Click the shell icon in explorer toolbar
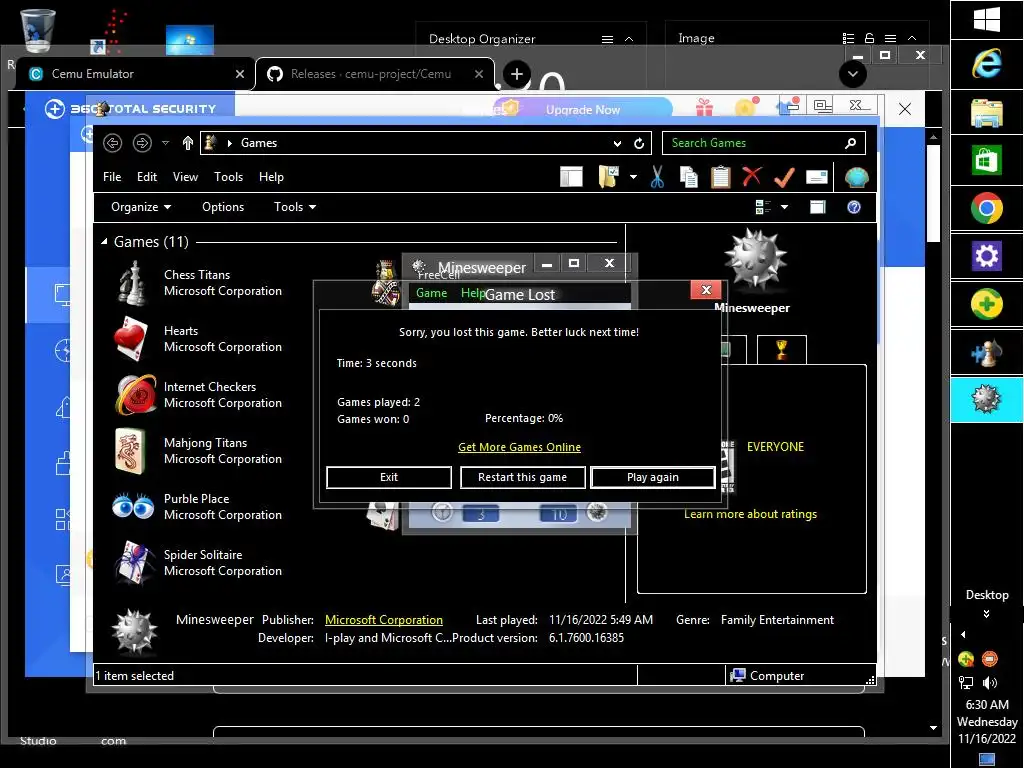1024x768 pixels. 856,177
